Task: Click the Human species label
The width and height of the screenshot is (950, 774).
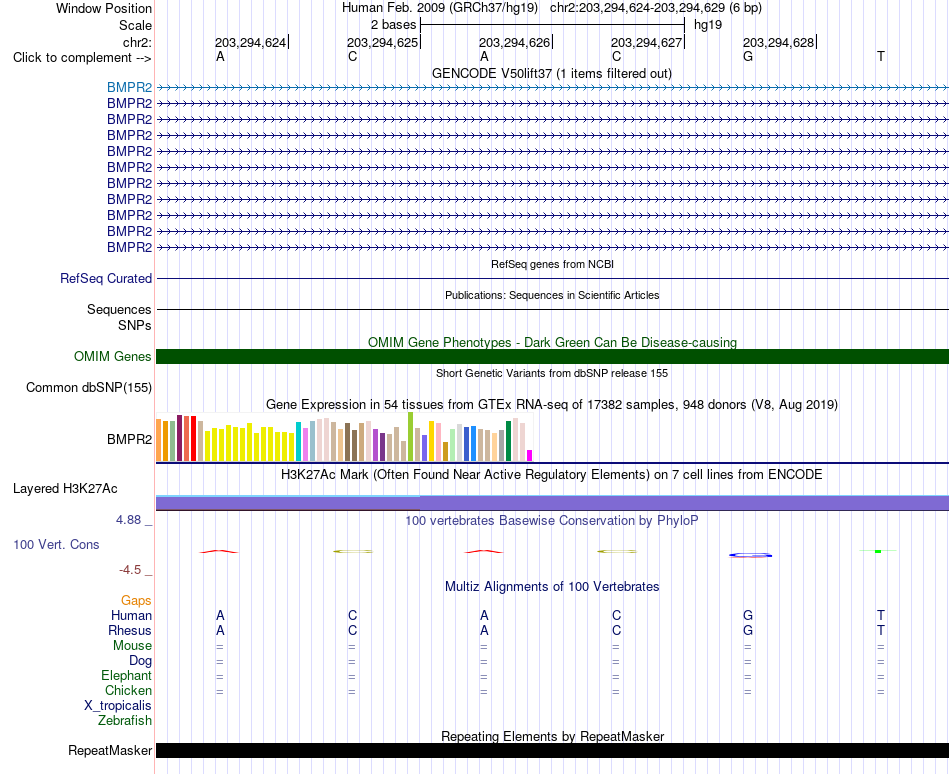Action: tap(131, 615)
